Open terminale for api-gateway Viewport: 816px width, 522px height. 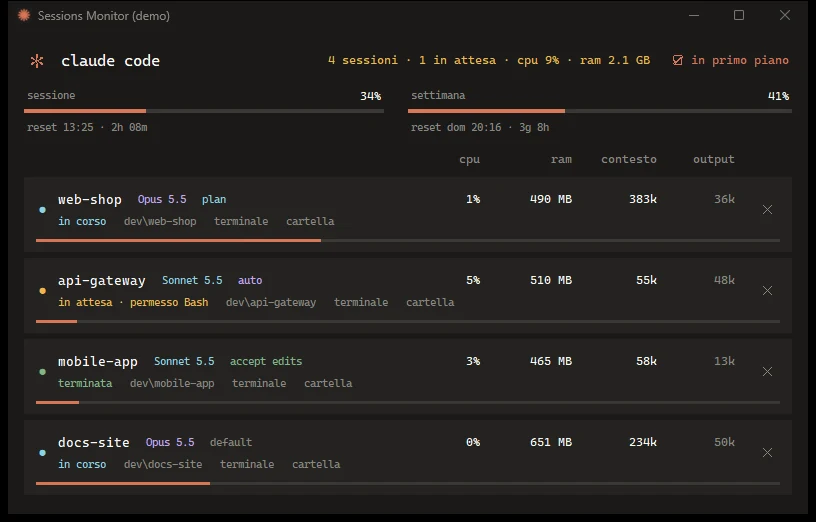click(361, 302)
